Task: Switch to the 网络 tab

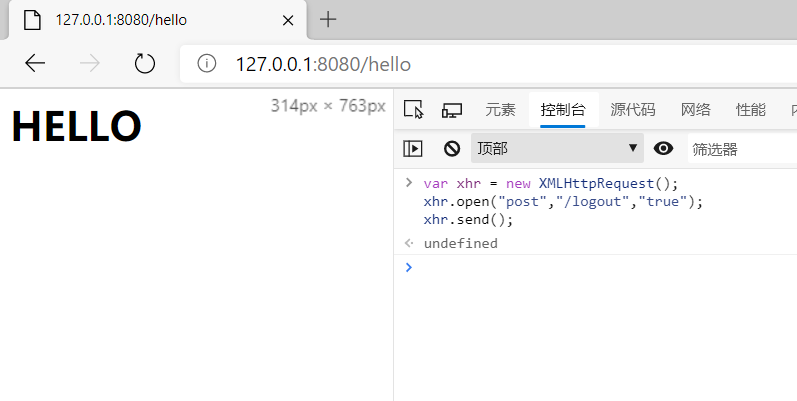Action: tap(696, 109)
